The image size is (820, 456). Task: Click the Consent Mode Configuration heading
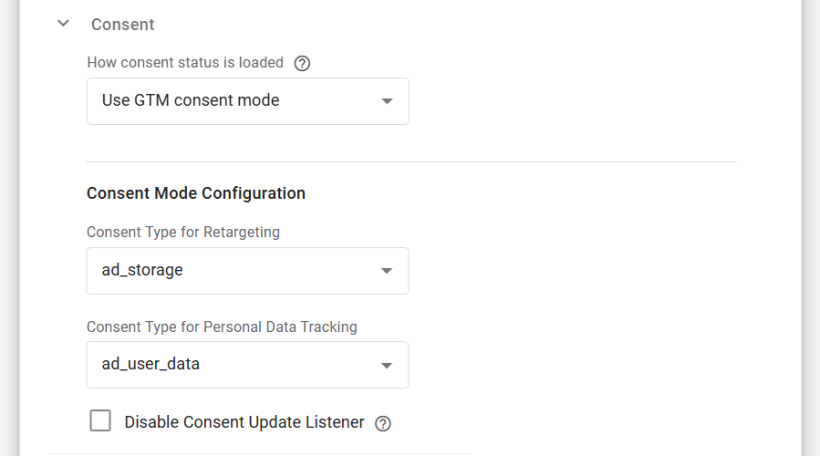click(196, 193)
